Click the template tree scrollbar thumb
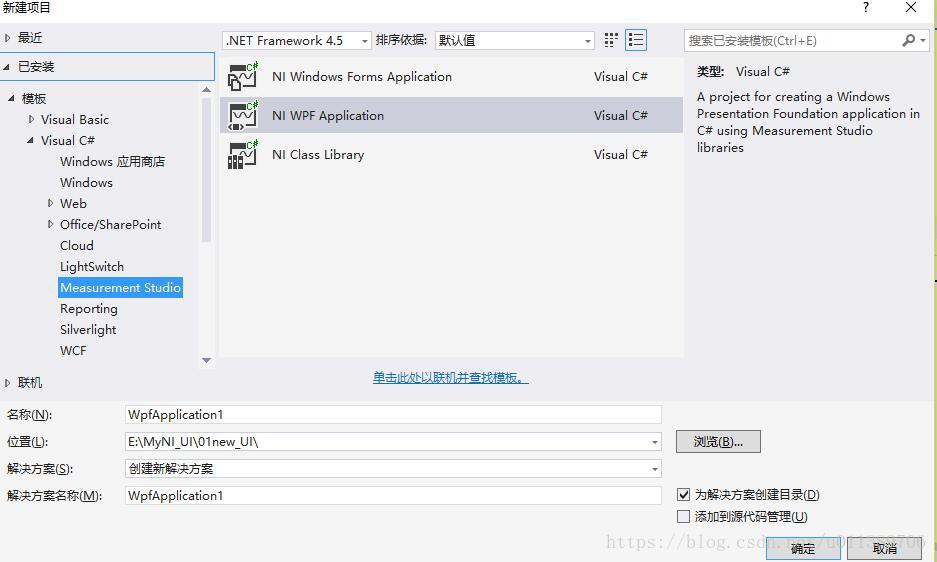 pyautogui.click(x=206, y=169)
